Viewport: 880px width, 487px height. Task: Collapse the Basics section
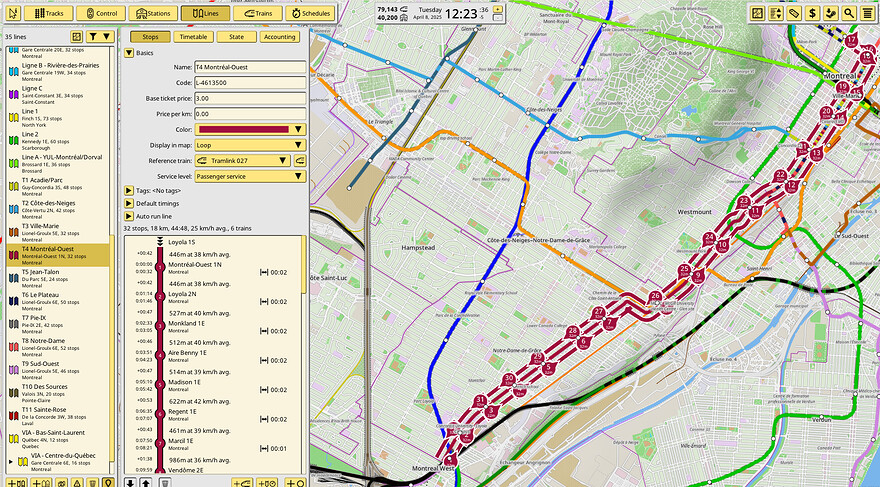(x=129, y=53)
